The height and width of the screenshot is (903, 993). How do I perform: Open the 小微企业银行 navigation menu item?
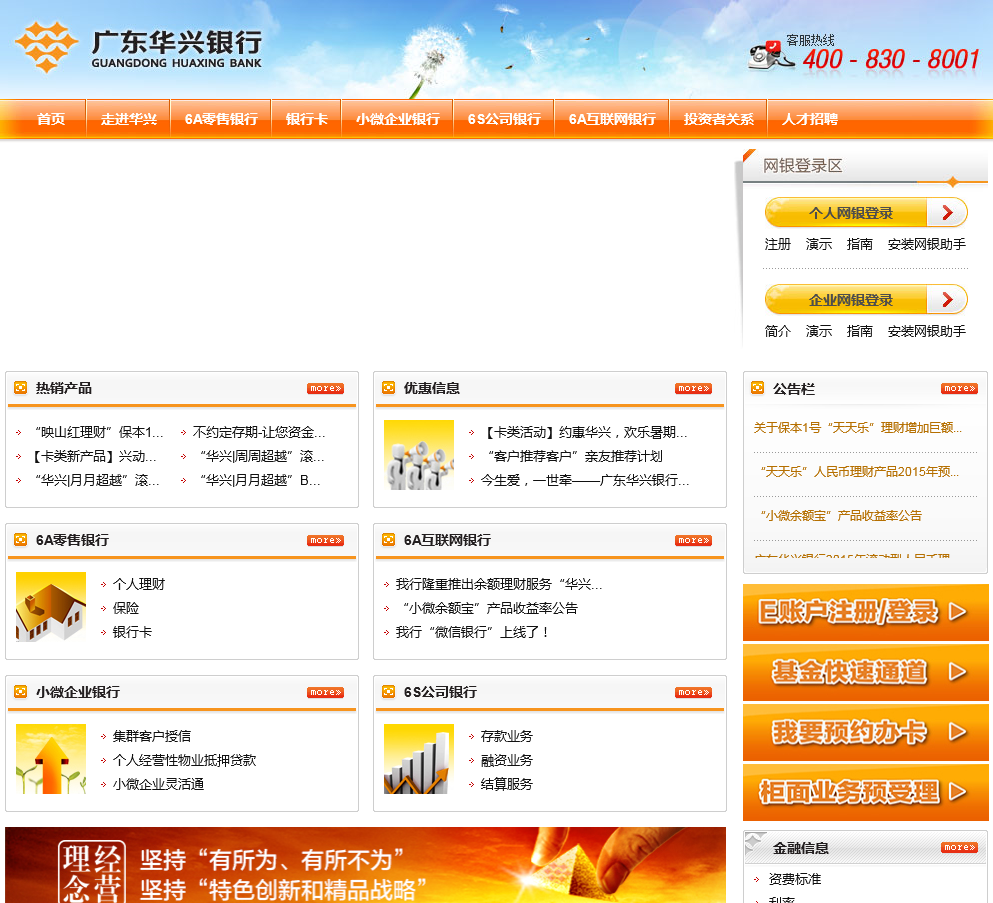[x=398, y=119]
